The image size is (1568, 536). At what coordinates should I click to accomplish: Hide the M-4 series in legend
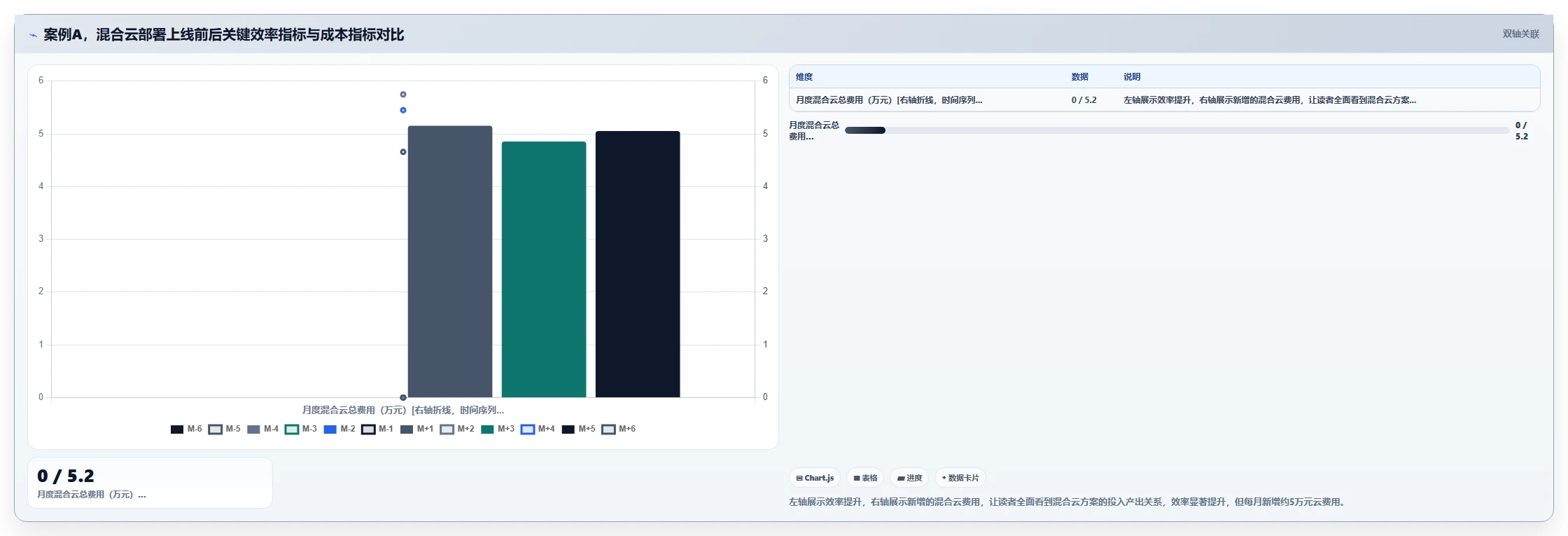click(x=262, y=429)
